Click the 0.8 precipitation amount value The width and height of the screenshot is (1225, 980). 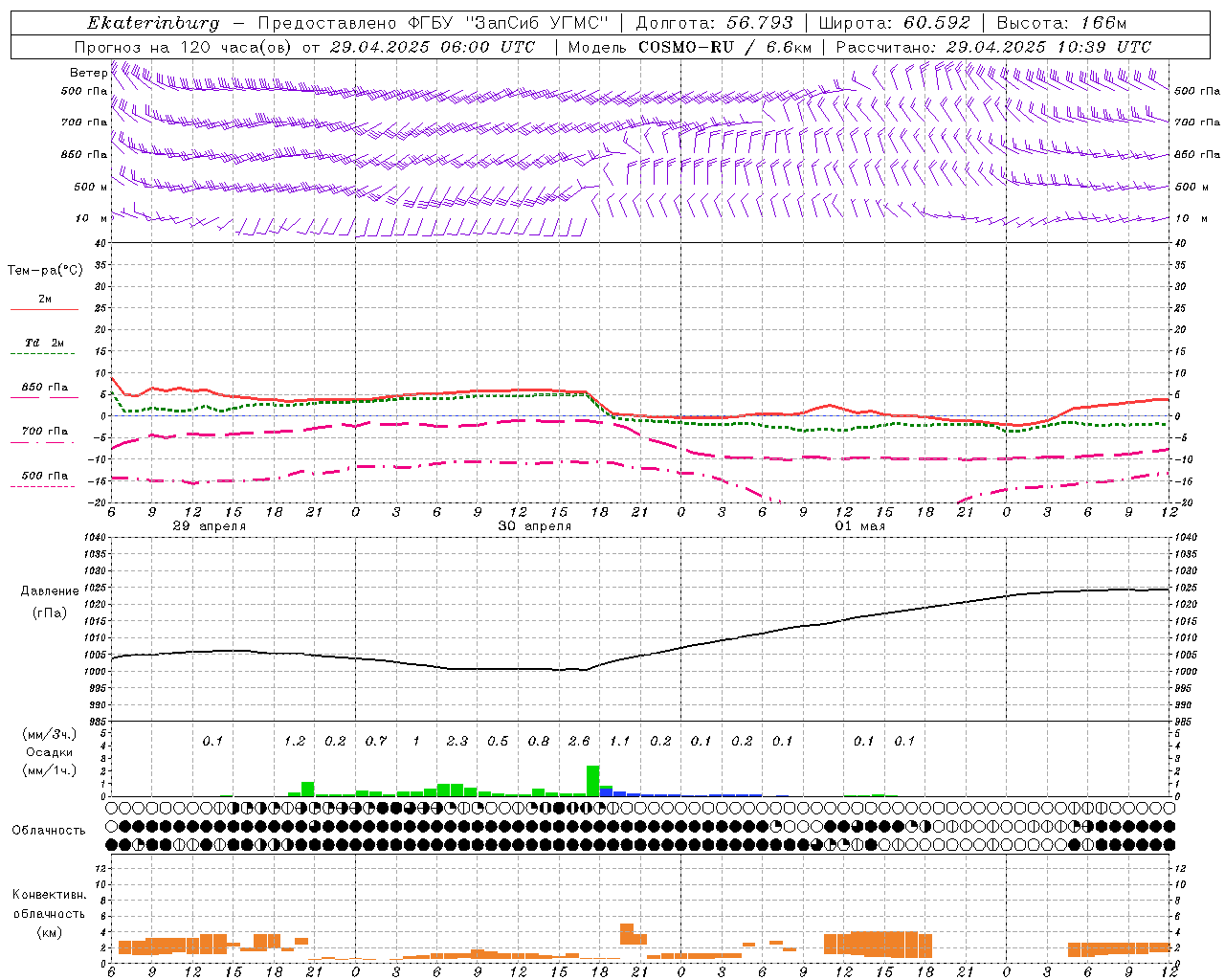coord(539,741)
